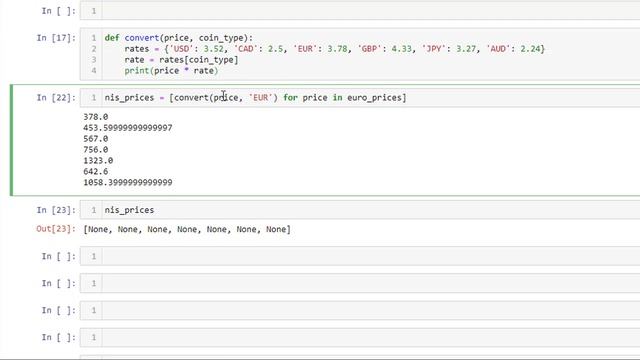Image resolution: width=640 pixels, height=360 pixels.
Task: Click the line 'rate = rates[coin_type]'
Action: pyautogui.click(x=181, y=60)
